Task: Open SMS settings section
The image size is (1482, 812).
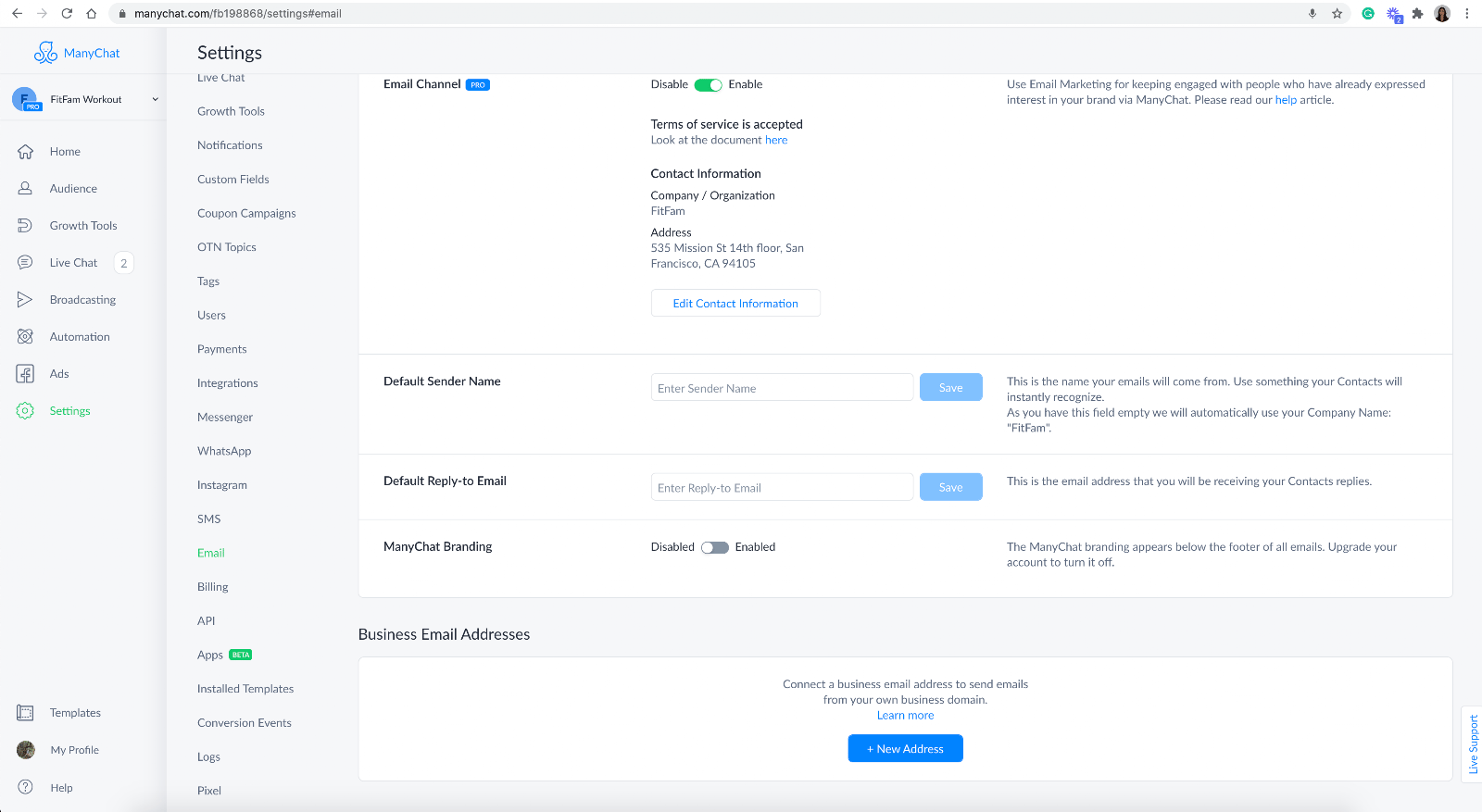Action: pyautogui.click(x=209, y=519)
